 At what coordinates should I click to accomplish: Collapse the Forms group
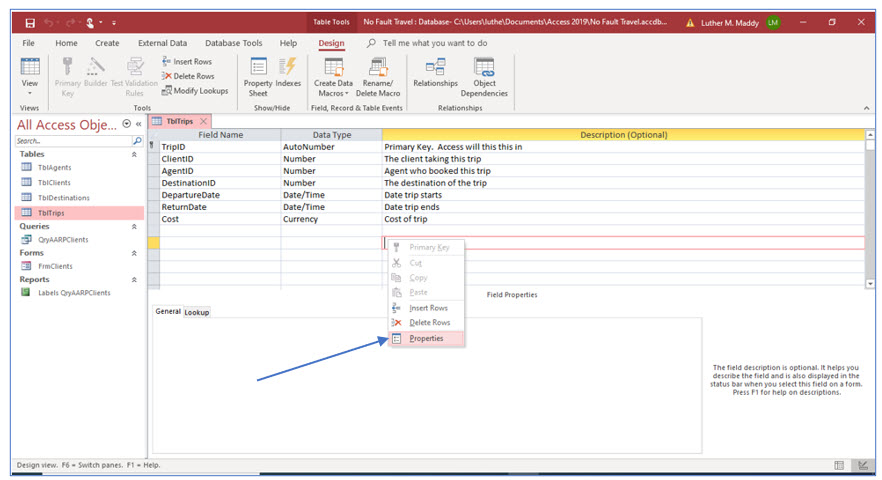(x=134, y=253)
